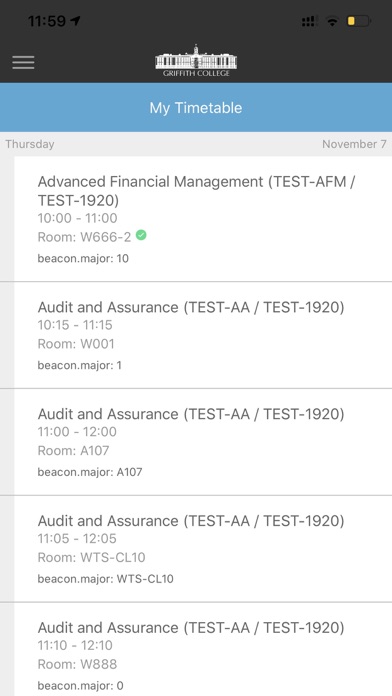Select Room: WTS-CL10 text
The width and height of the screenshot is (392, 696).
pyautogui.click(x=91, y=558)
